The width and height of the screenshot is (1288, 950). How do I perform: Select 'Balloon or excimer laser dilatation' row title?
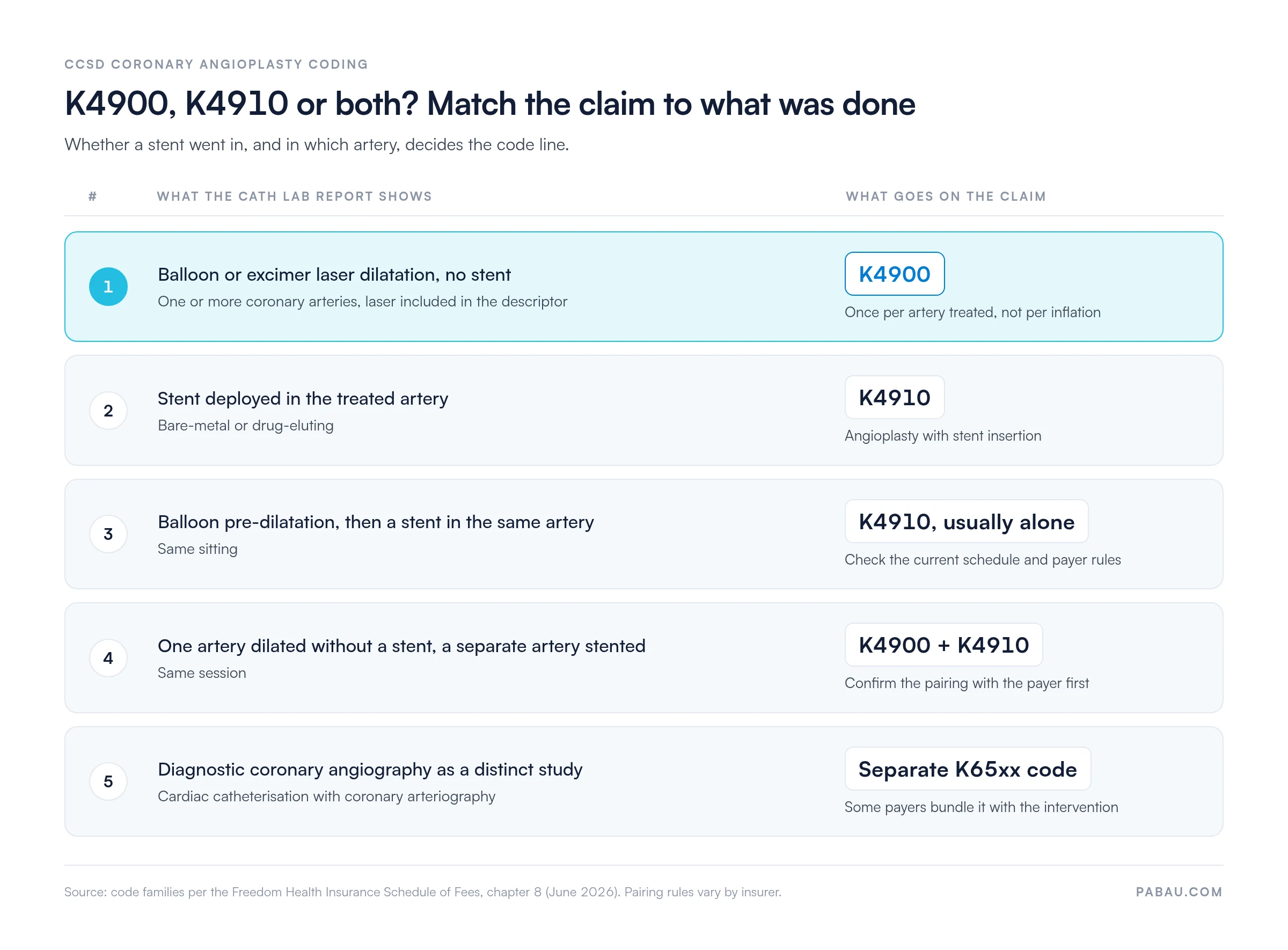(x=334, y=275)
